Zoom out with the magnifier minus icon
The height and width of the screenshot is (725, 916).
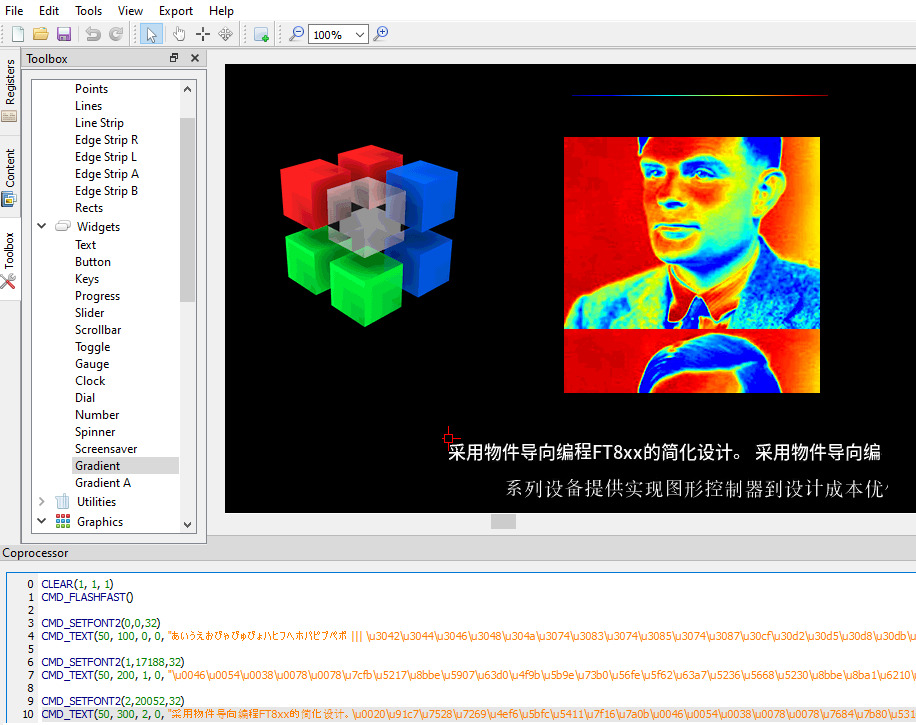296,34
